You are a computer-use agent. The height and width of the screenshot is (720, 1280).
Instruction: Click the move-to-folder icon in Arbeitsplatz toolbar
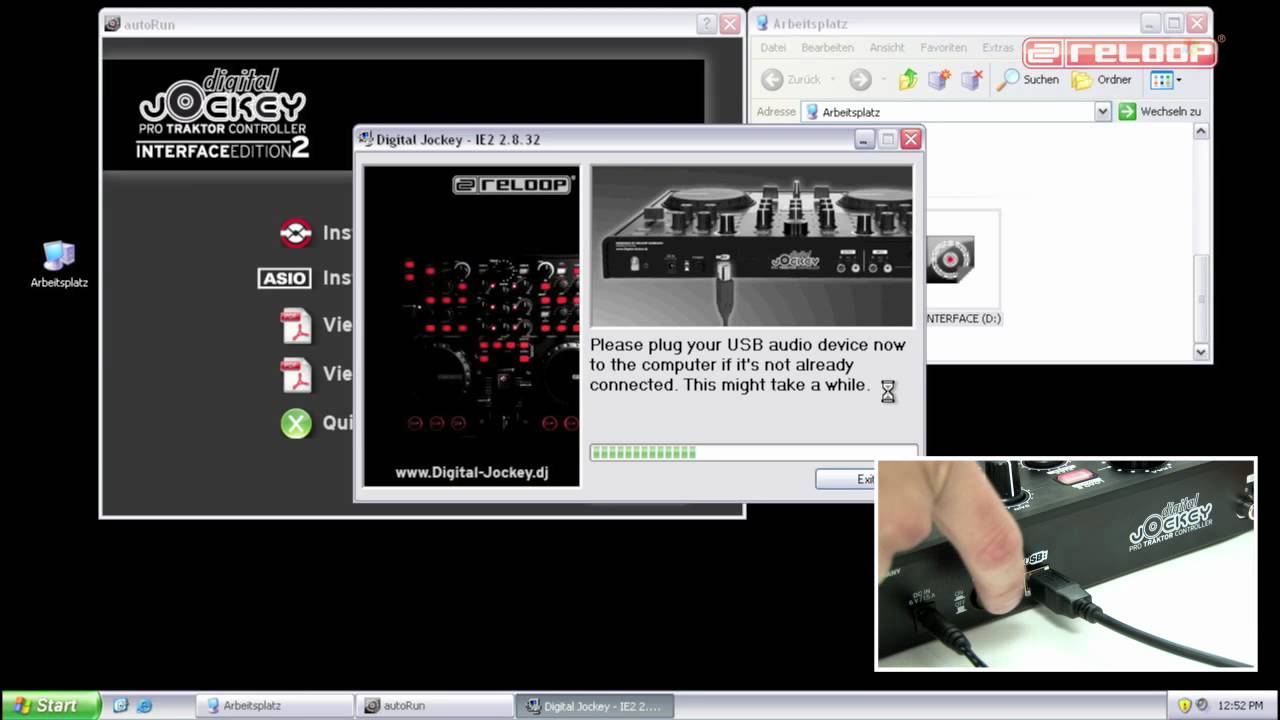[x=939, y=79]
